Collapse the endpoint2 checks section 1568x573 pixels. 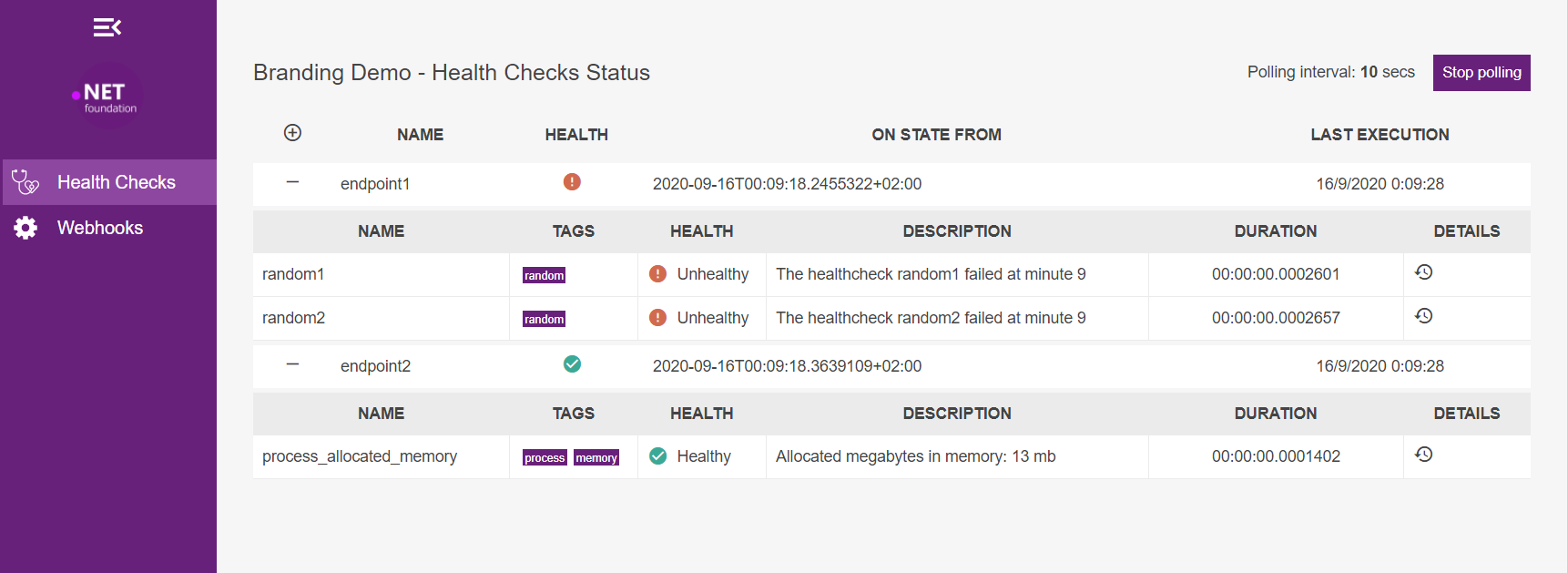click(x=292, y=364)
